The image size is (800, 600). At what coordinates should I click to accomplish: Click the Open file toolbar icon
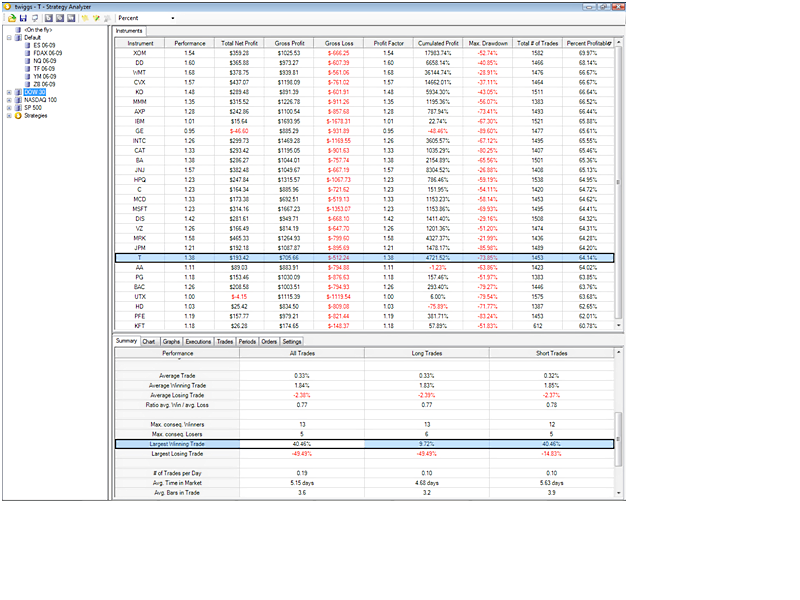click(x=12, y=18)
